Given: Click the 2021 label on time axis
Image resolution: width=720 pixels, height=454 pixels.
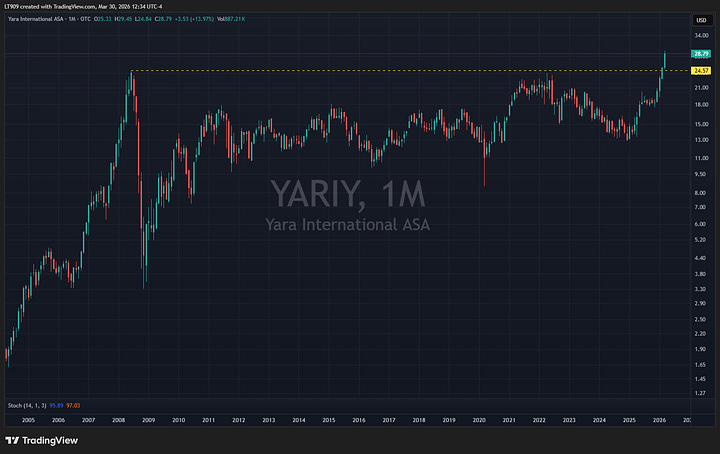Looking at the screenshot, I should tap(509, 420).
